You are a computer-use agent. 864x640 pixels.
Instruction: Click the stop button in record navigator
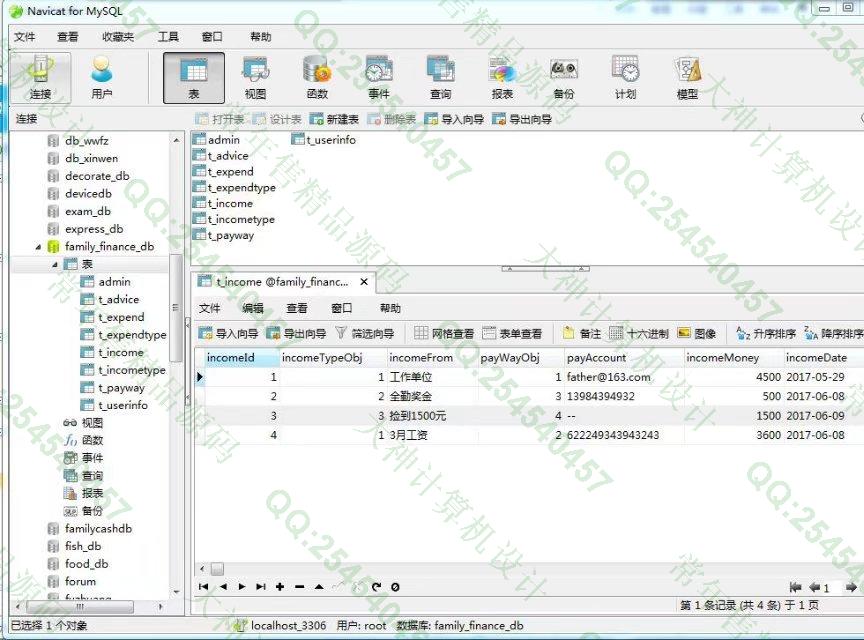pyautogui.click(x=395, y=587)
